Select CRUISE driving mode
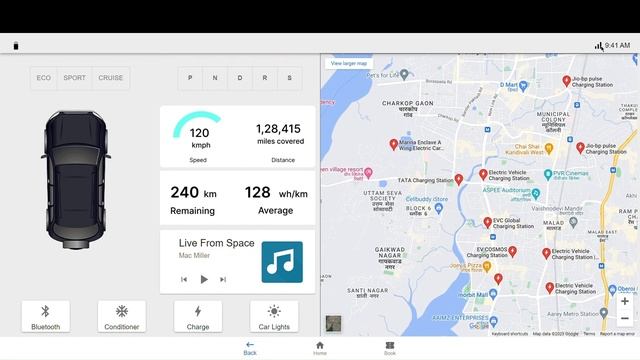The width and height of the screenshot is (640, 360). [x=111, y=78]
